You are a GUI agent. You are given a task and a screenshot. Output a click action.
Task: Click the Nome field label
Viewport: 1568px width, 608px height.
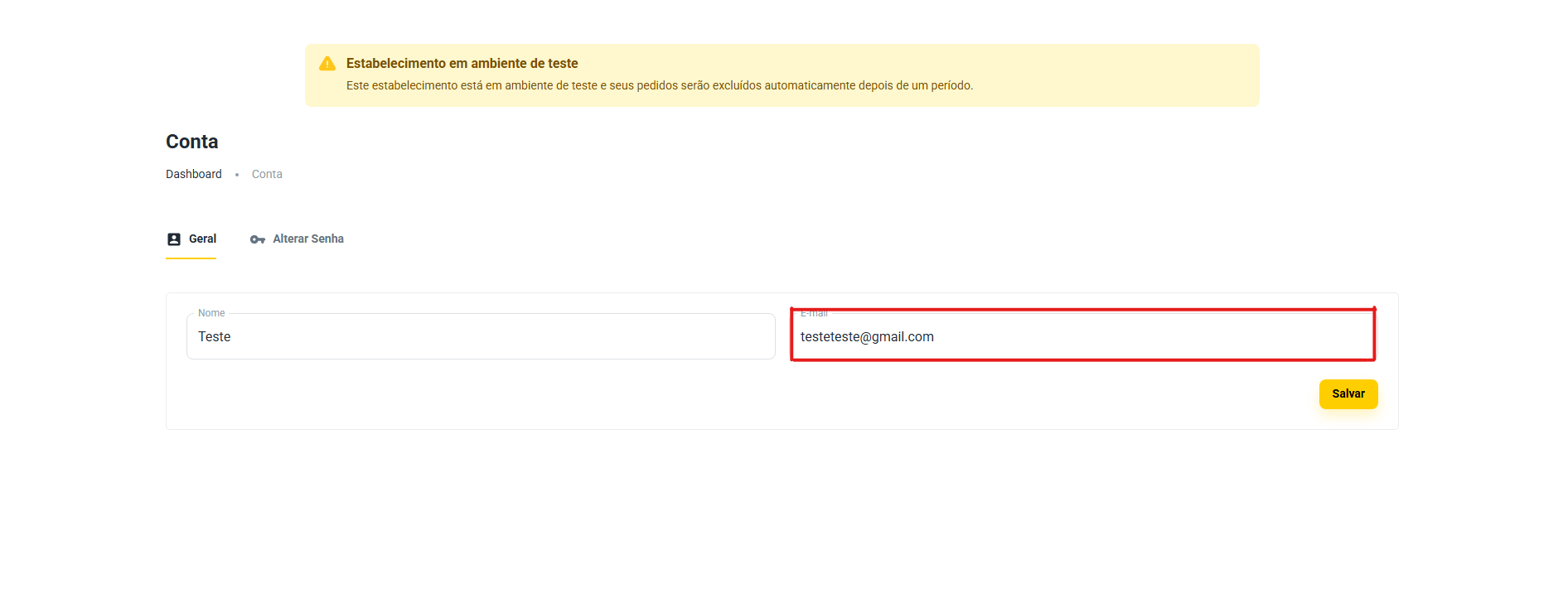211,313
